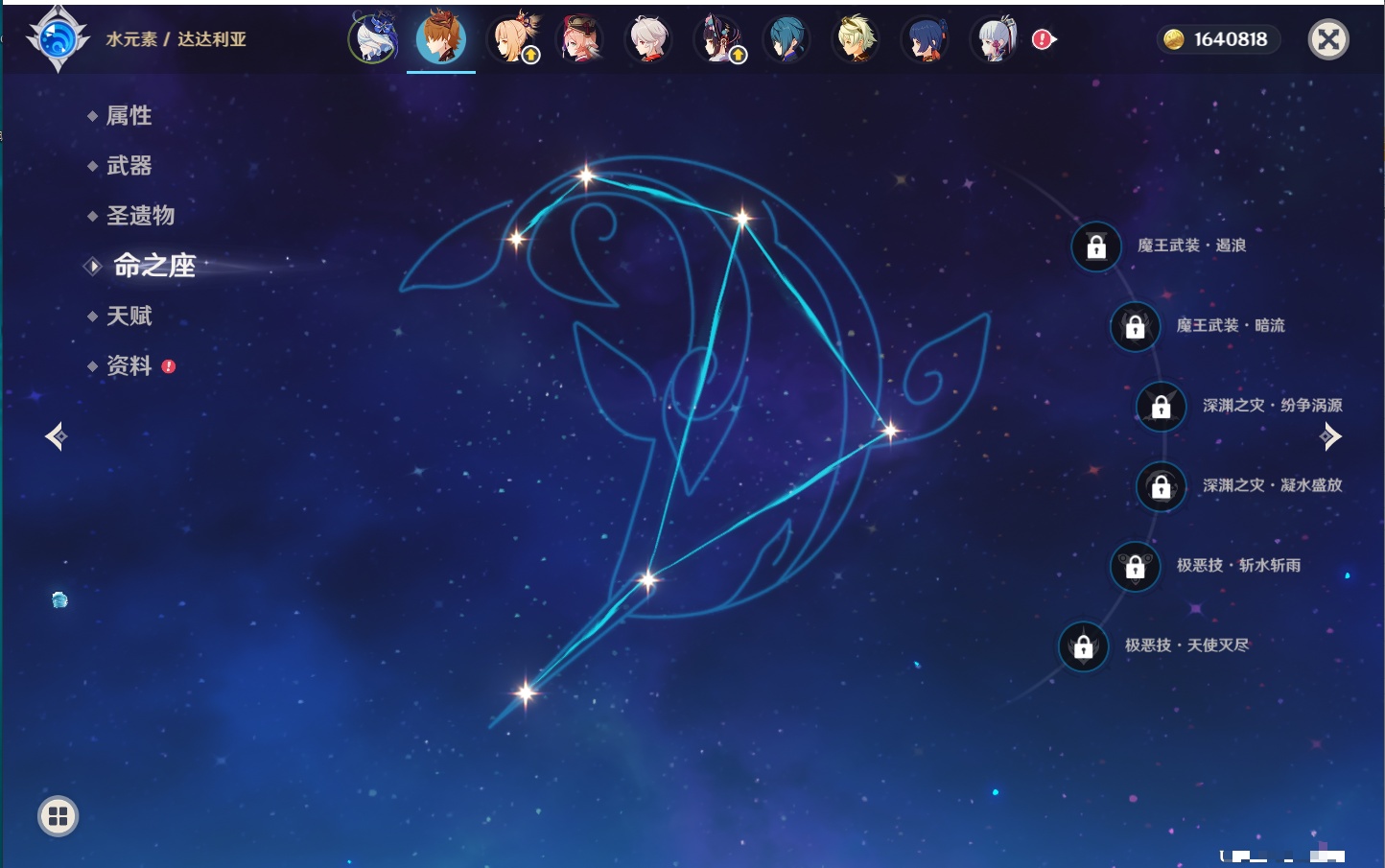This screenshot has width=1385, height=868.
Task: Expand character list via red exclamation arrow
Action: click(1044, 39)
